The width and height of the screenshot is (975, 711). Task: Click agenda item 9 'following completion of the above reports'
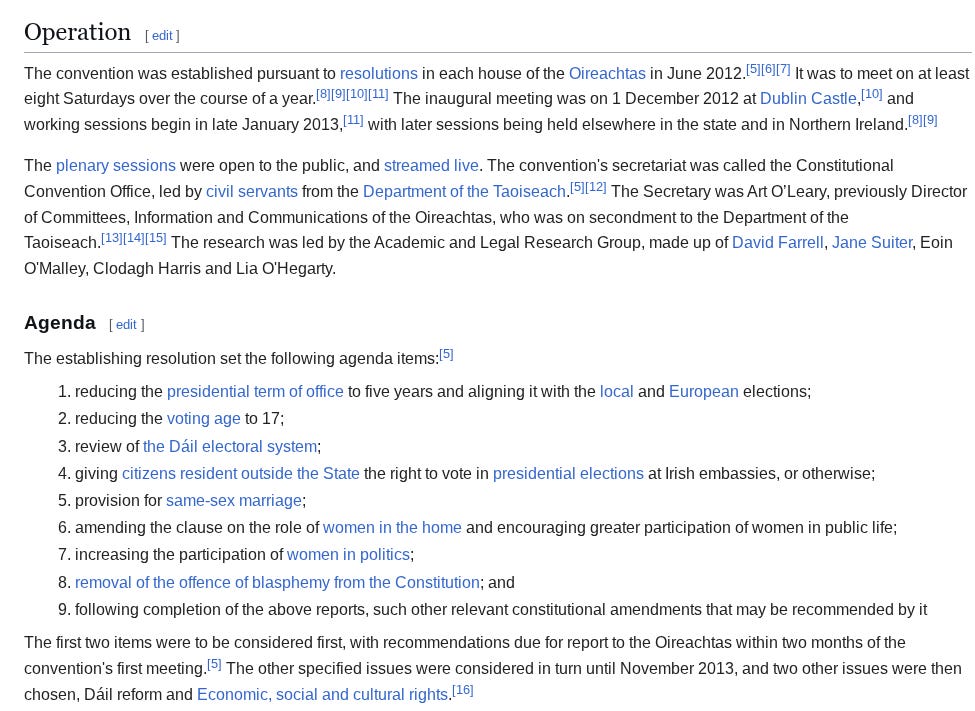click(x=501, y=610)
